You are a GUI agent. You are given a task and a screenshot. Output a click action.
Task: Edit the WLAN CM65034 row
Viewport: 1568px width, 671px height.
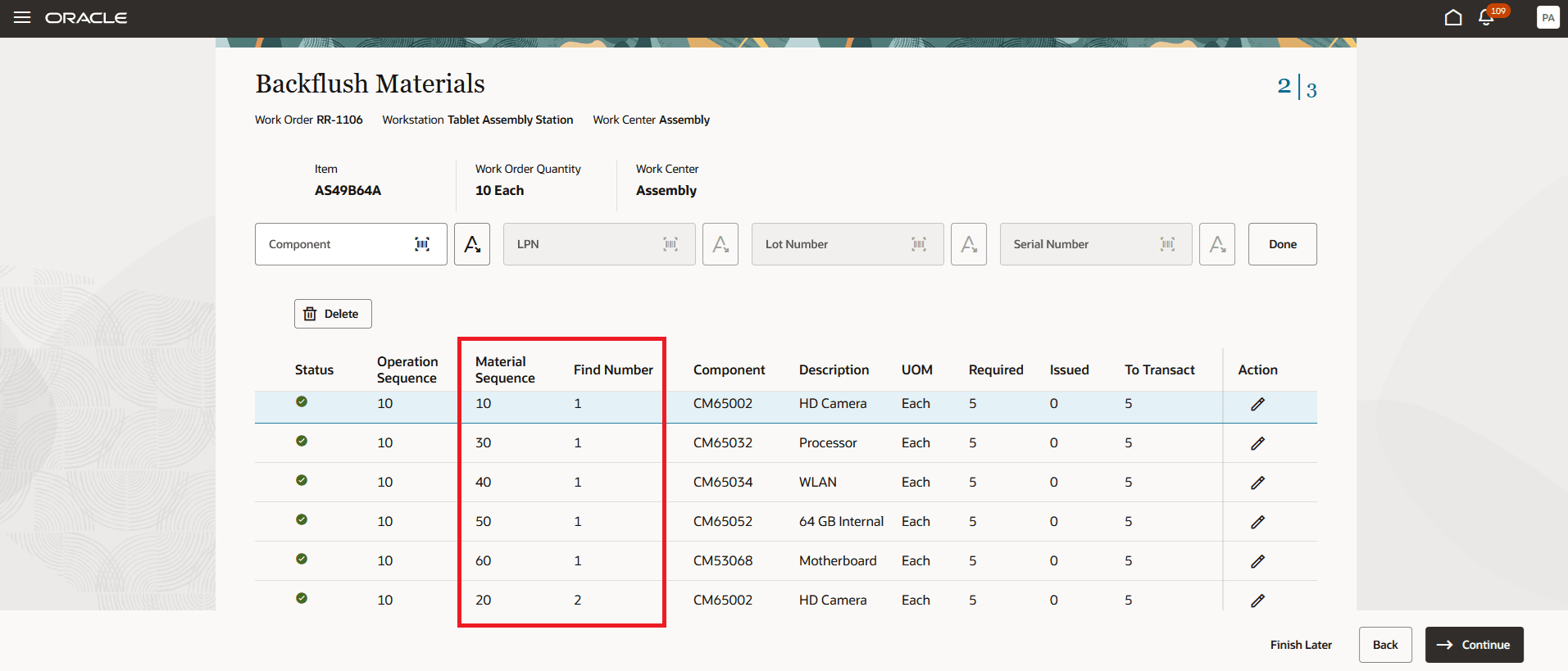[1258, 483]
